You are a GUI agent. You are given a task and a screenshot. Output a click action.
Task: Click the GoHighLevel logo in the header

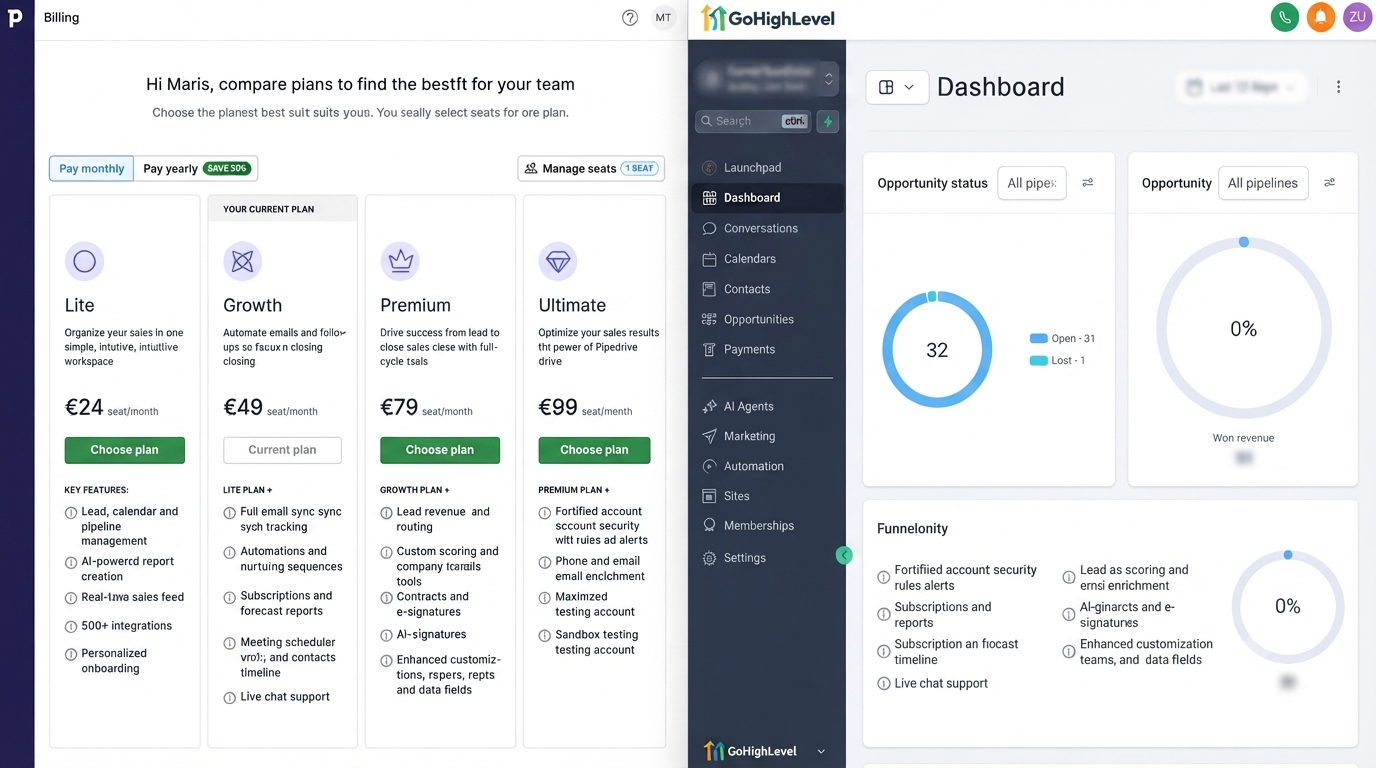coord(768,18)
